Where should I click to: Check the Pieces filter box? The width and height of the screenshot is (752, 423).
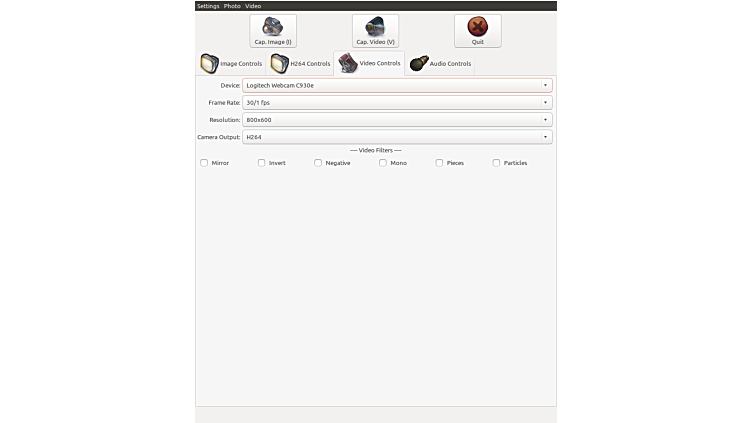[439, 163]
